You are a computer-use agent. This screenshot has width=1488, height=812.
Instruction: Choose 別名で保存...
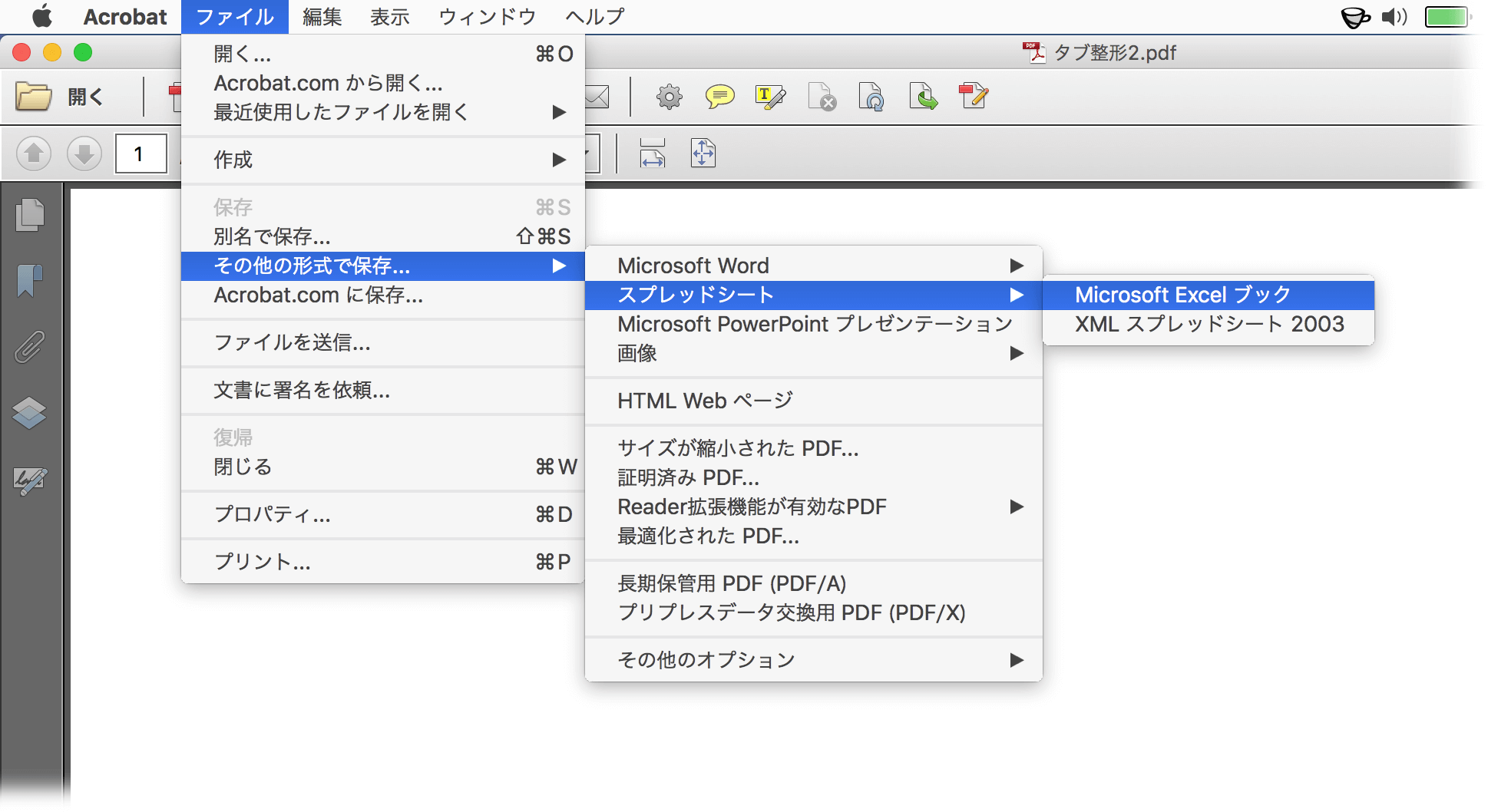coord(382,236)
